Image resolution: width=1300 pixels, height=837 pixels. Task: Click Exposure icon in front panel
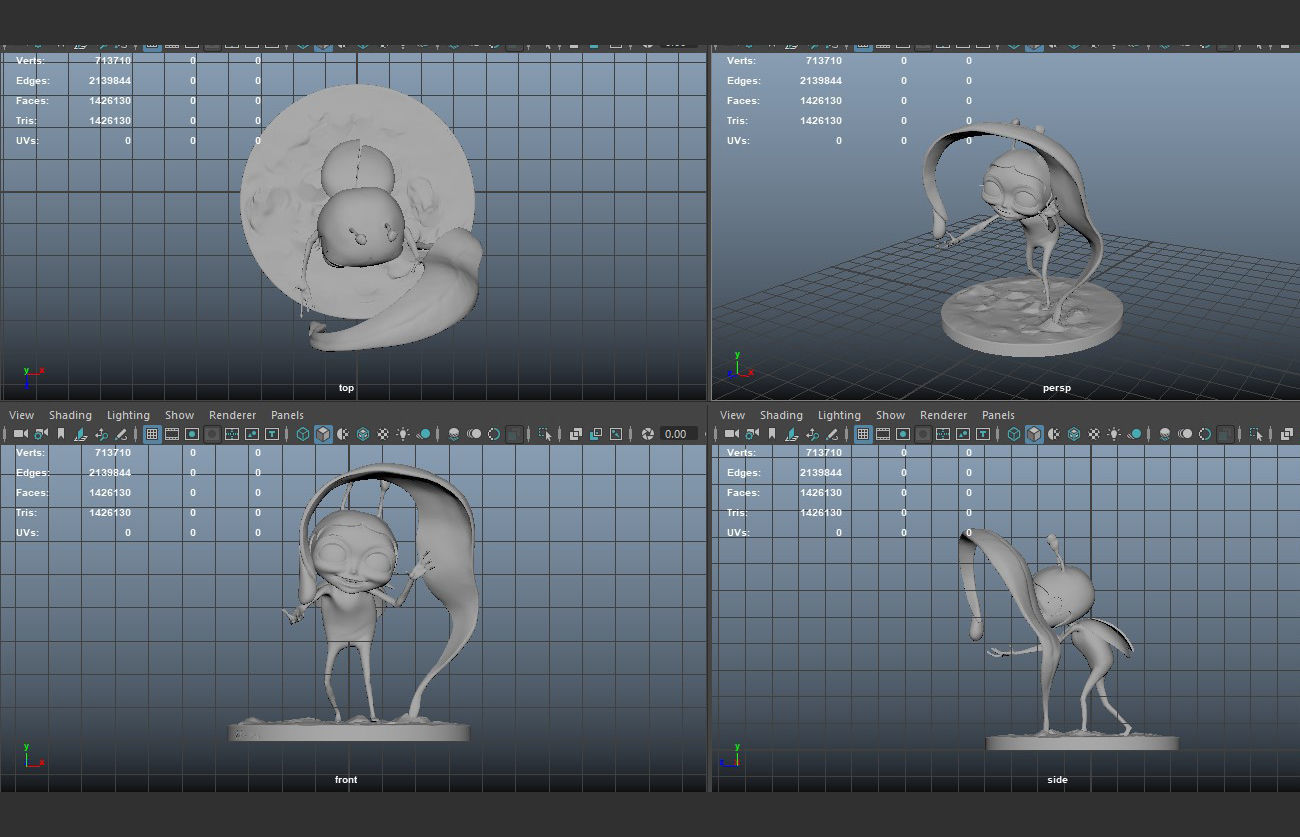pos(648,434)
